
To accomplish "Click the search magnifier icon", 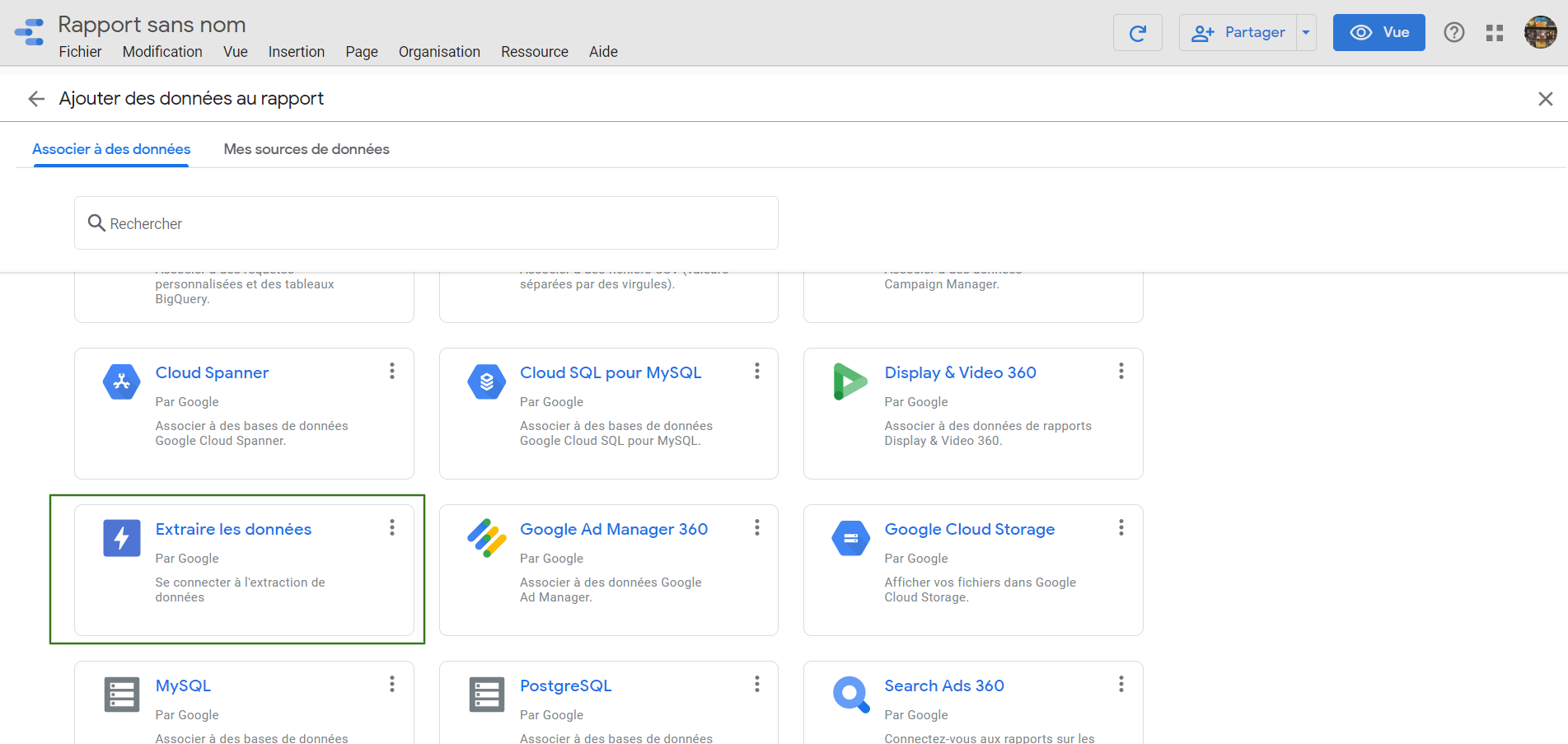I will click(96, 223).
